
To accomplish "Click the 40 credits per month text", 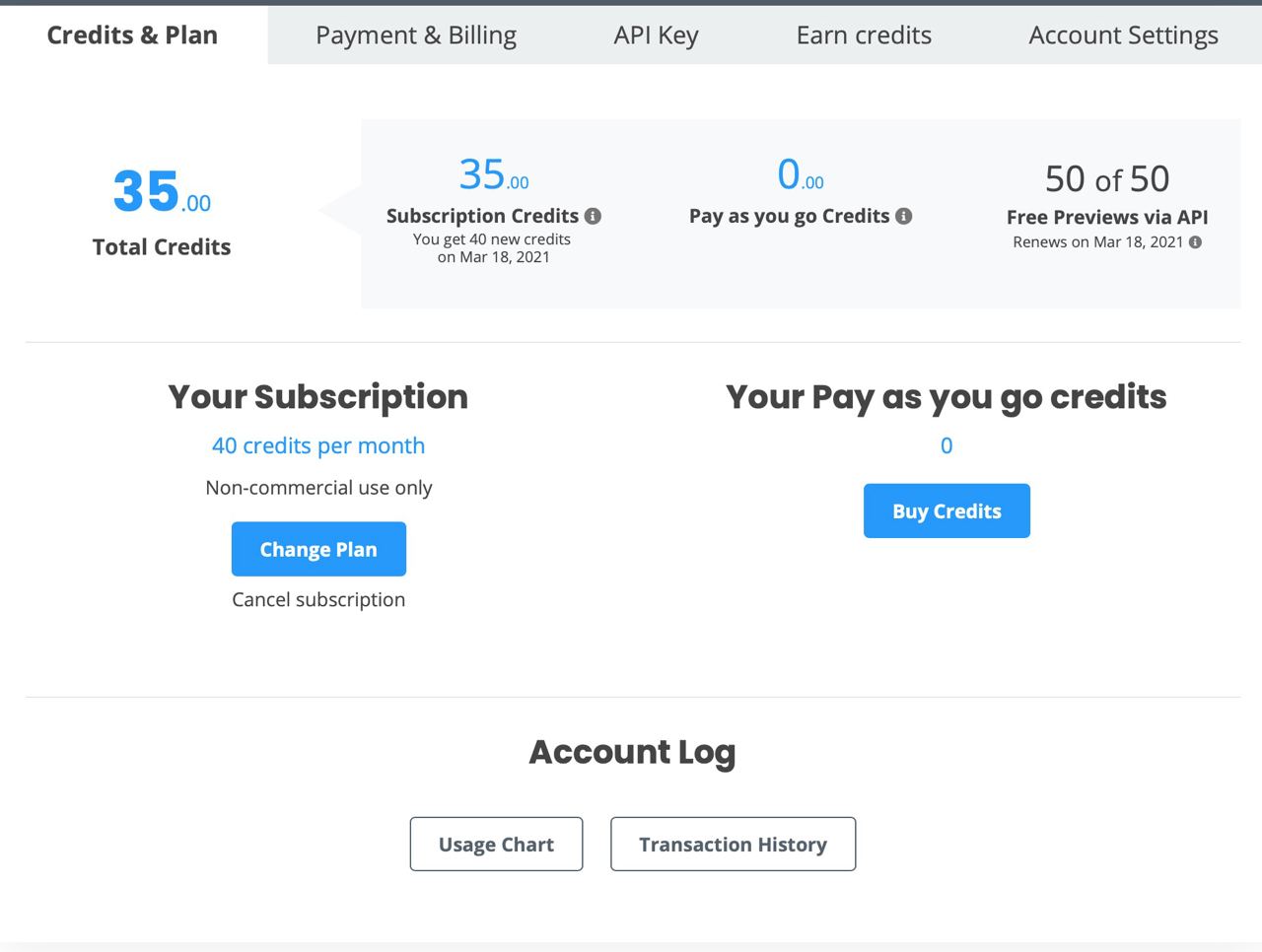I will 318,445.
